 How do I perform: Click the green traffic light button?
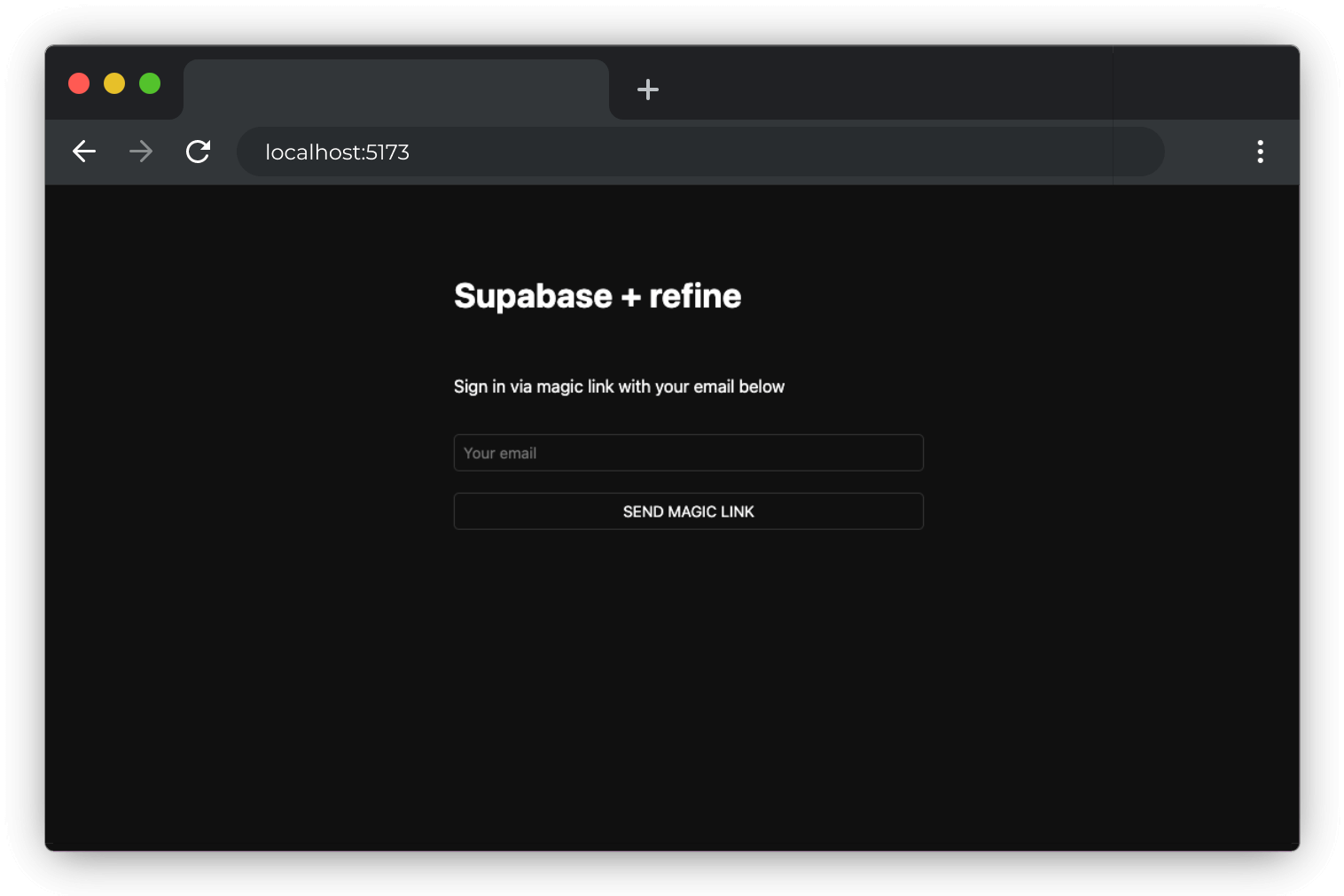(149, 82)
